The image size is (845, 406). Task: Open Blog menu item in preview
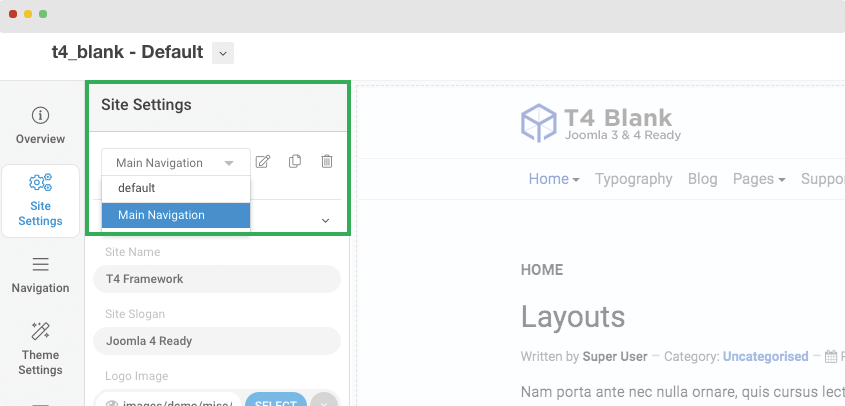(703, 179)
